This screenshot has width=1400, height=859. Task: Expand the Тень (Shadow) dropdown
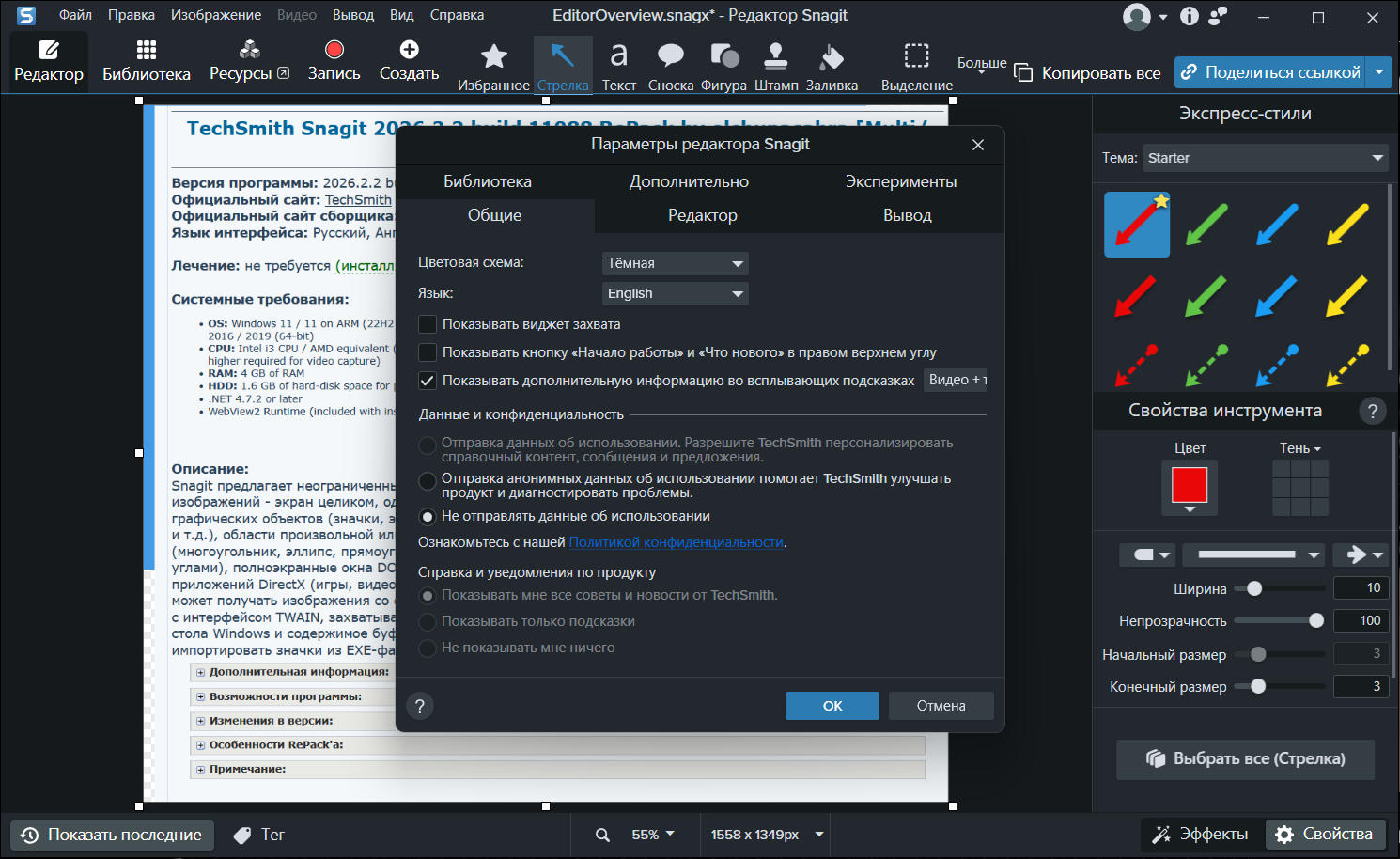coord(1300,448)
